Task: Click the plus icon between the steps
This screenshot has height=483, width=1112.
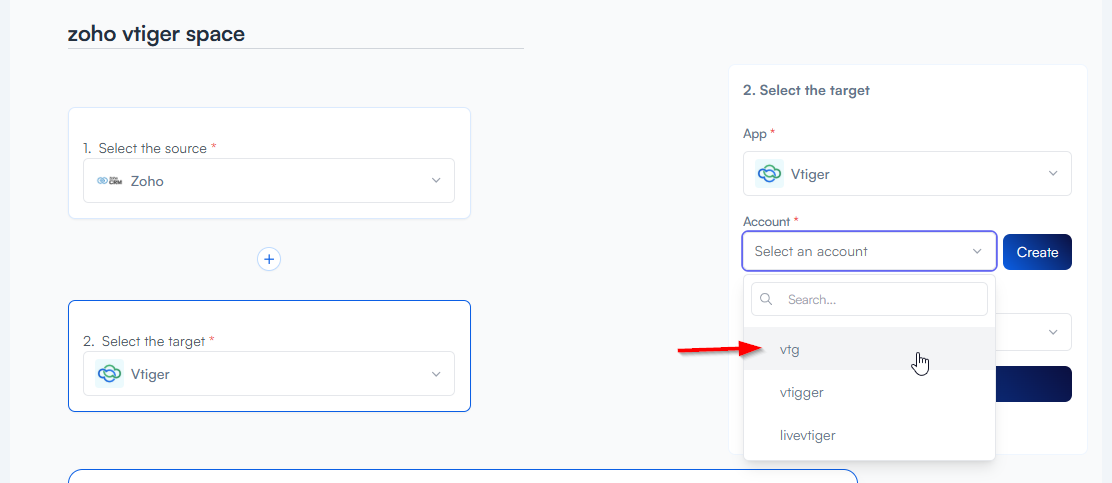Action: point(269,259)
